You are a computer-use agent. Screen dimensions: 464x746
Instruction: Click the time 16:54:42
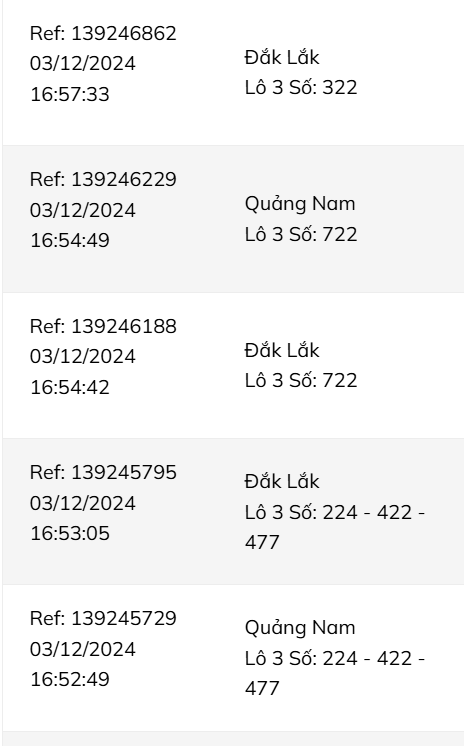[x=70, y=387]
